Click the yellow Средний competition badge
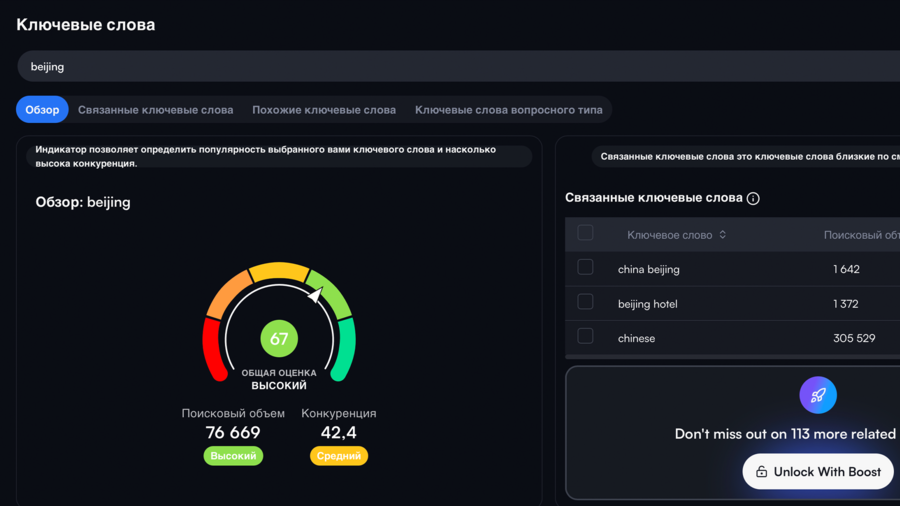 339,456
